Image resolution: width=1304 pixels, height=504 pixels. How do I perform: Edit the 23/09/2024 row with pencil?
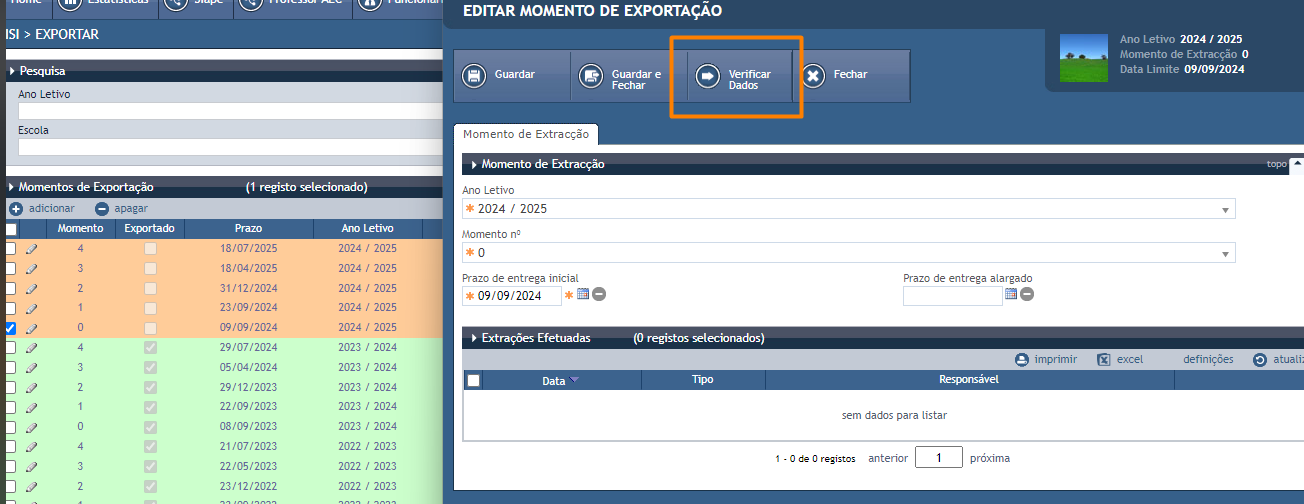[x=31, y=307]
